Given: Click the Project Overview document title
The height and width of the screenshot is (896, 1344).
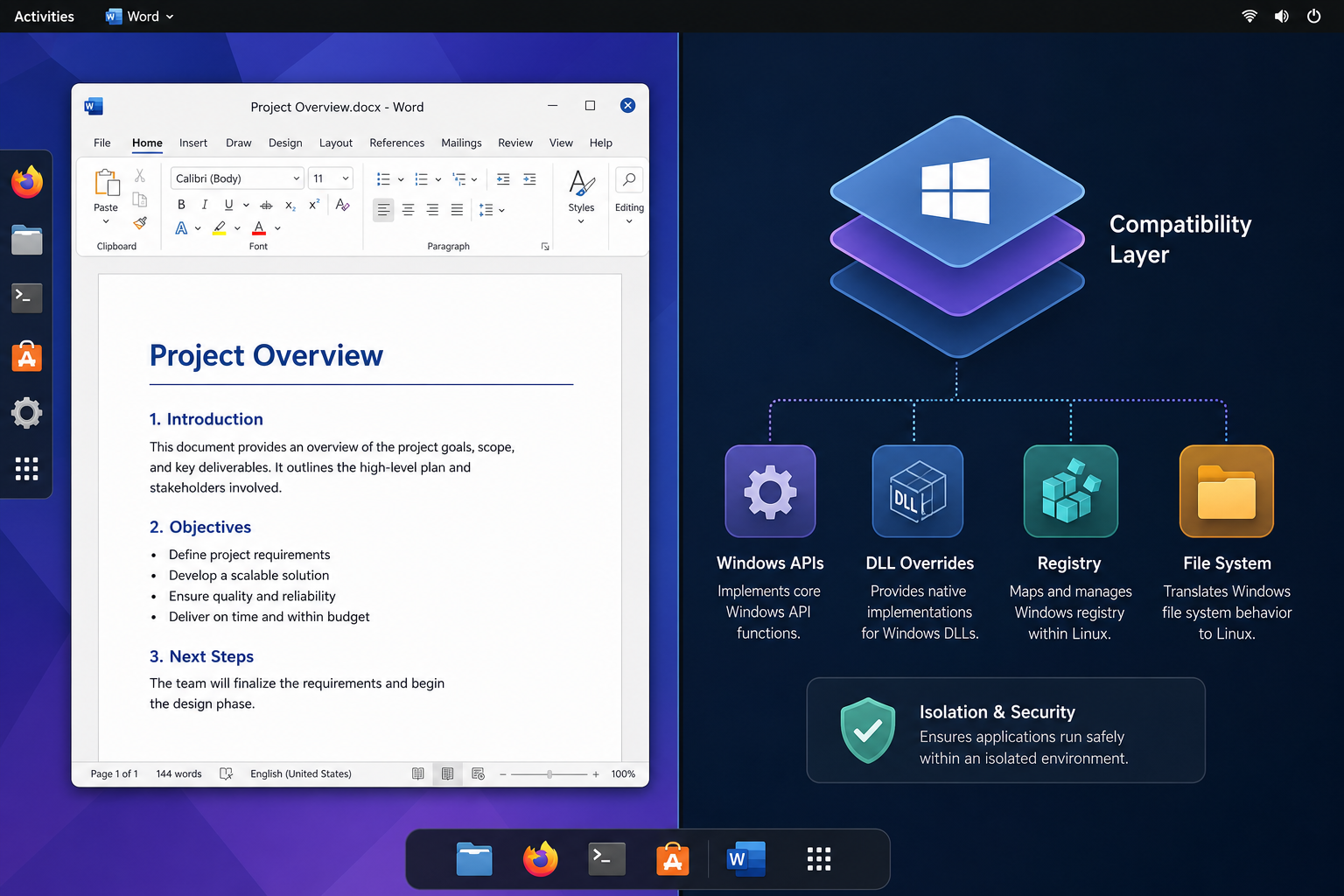Looking at the screenshot, I should pyautogui.click(x=266, y=355).
